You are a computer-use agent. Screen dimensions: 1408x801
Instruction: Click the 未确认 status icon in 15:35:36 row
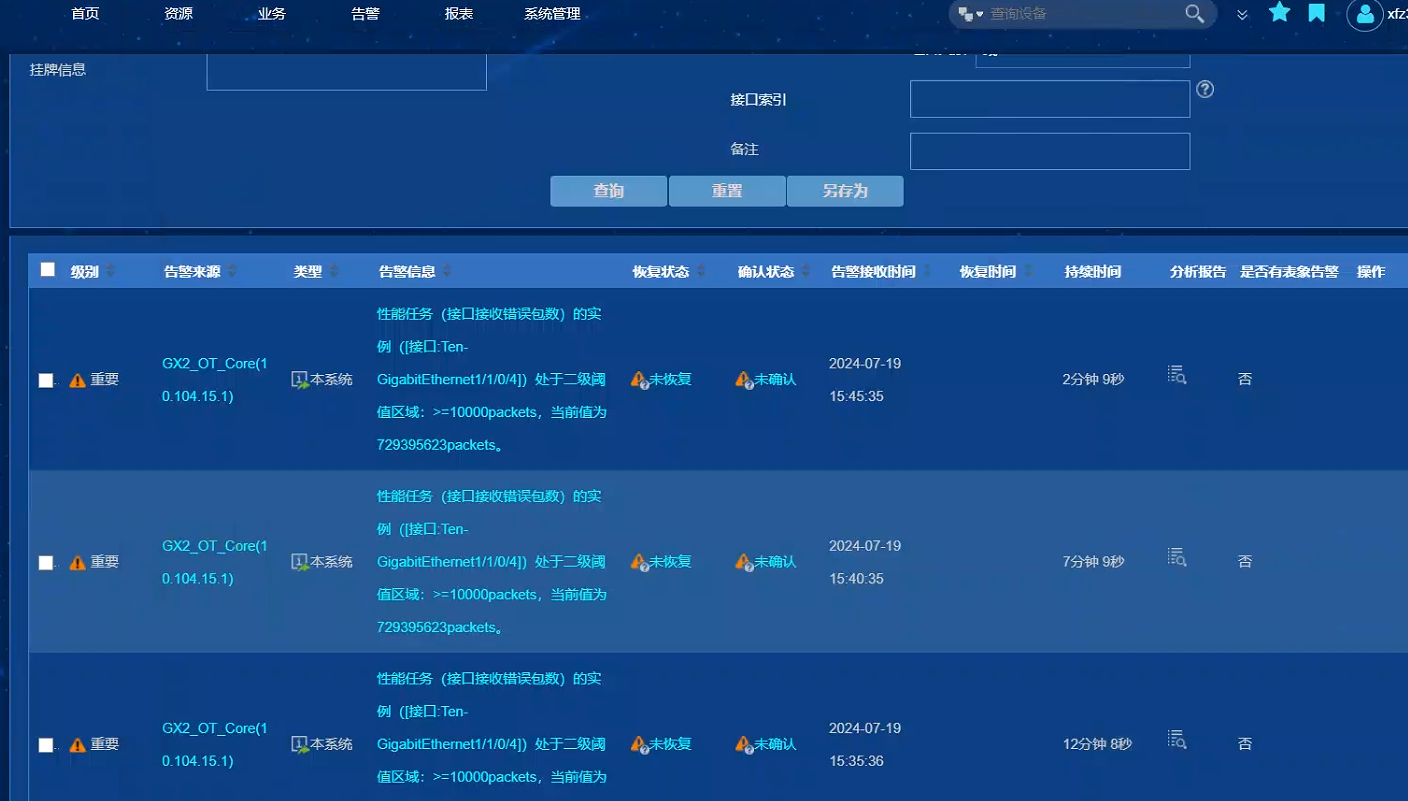pyautogui.click(x=744, y=745)
